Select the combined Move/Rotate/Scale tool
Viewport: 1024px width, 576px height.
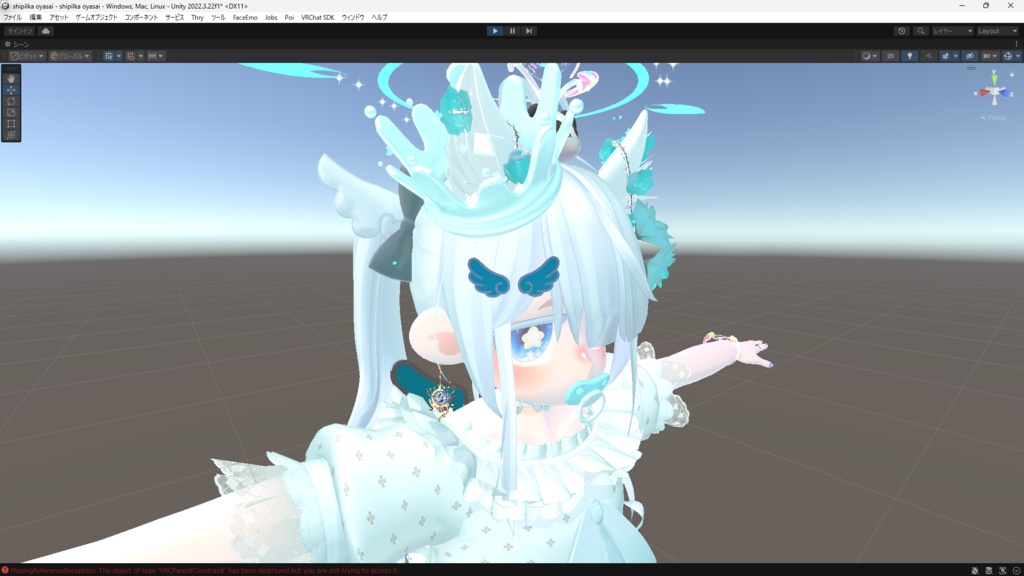pos(9,134)
